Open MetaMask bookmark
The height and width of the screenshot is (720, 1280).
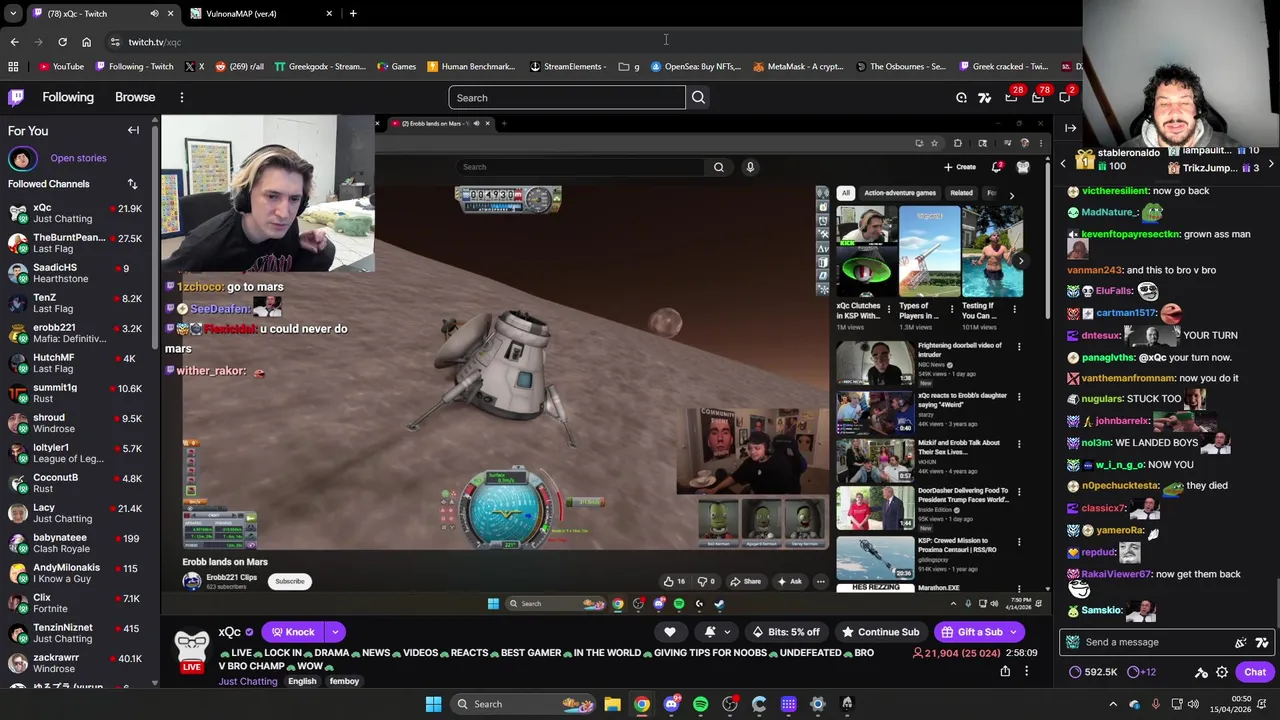[798, 66]
